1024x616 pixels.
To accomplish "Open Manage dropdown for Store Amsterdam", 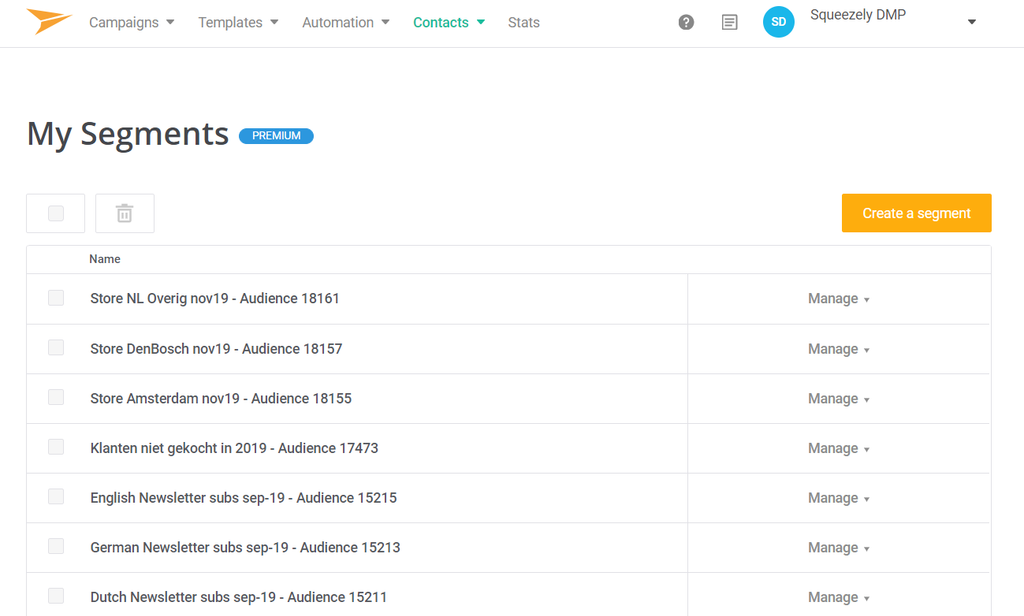I will coord(839,398).
